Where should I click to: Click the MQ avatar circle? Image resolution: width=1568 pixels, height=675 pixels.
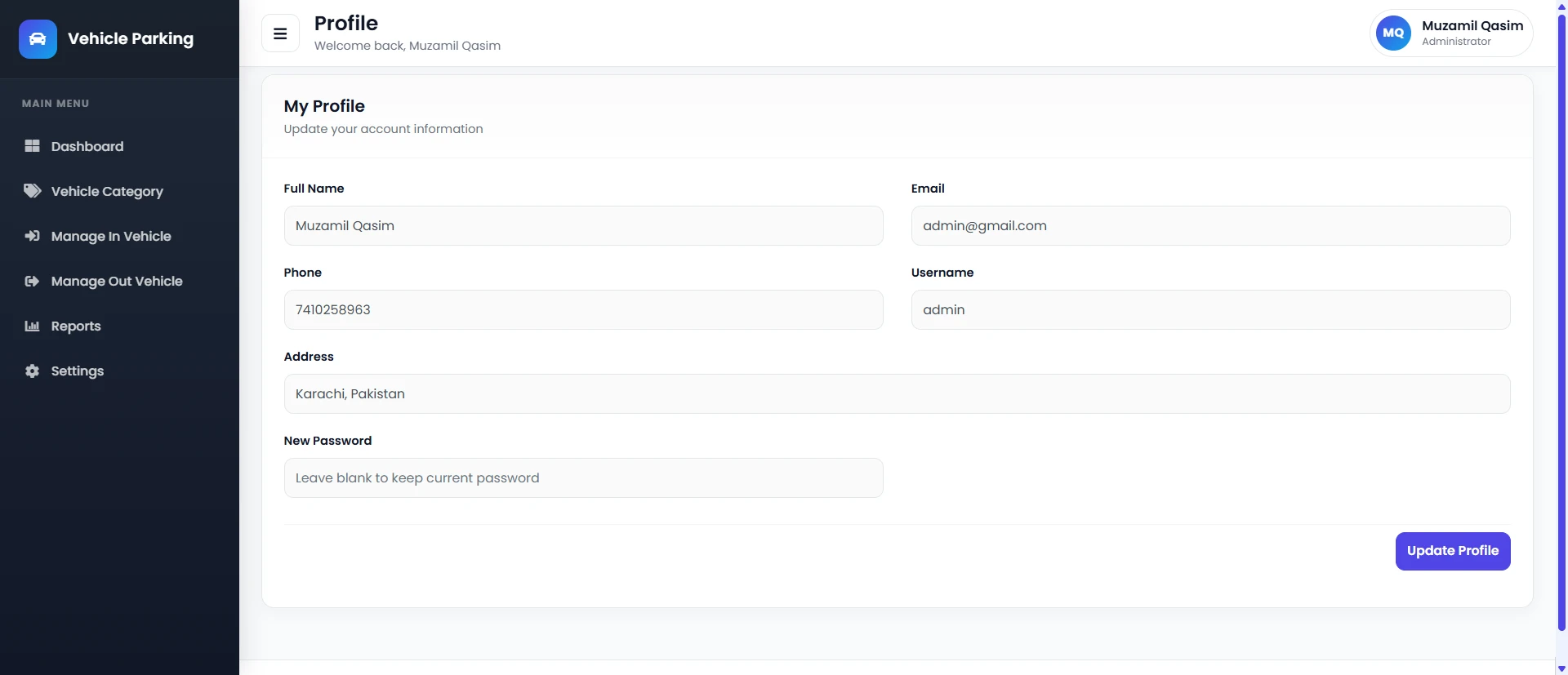(x=1393, y=33)
